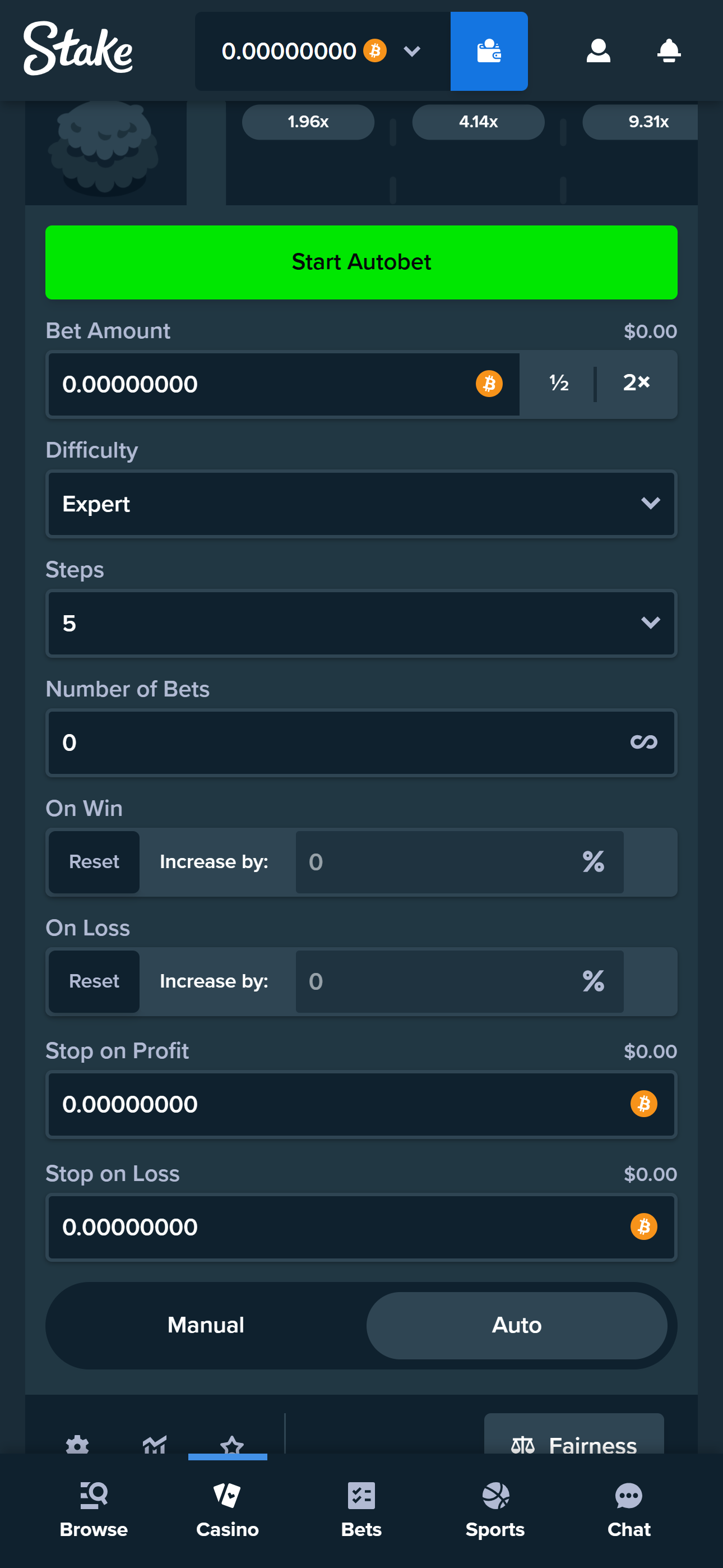Select Reset option under On Win
This screenshot has width=723, height=1568.
94,862
